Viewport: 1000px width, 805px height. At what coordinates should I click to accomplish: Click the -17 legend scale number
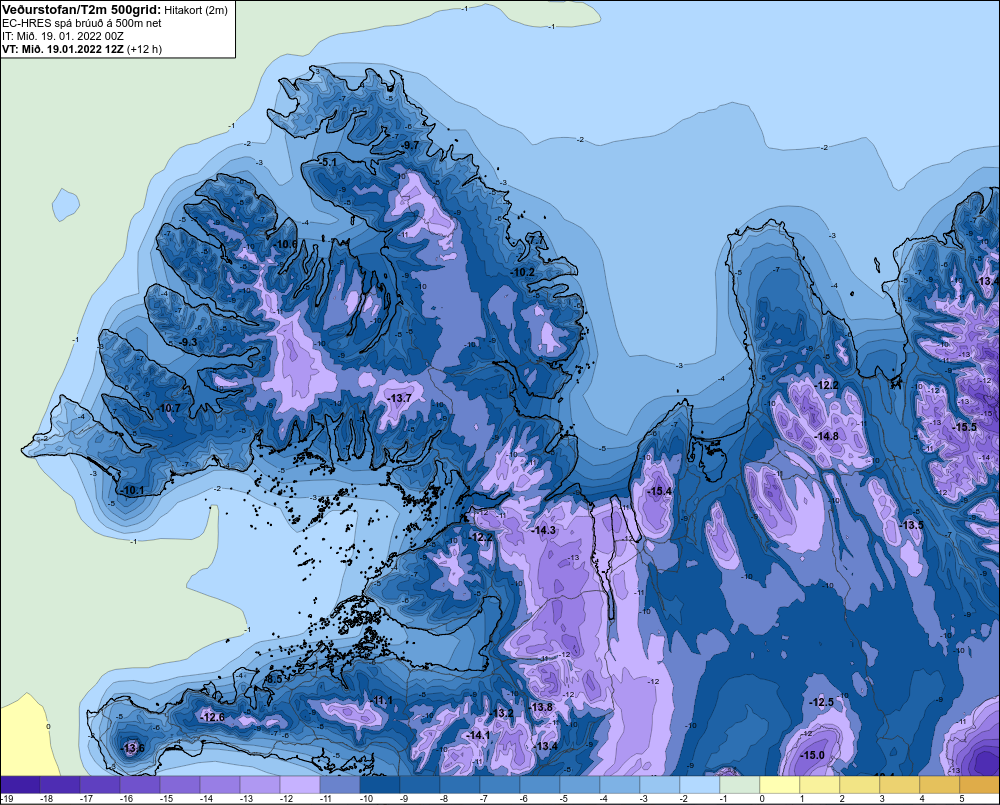point(84,799)
